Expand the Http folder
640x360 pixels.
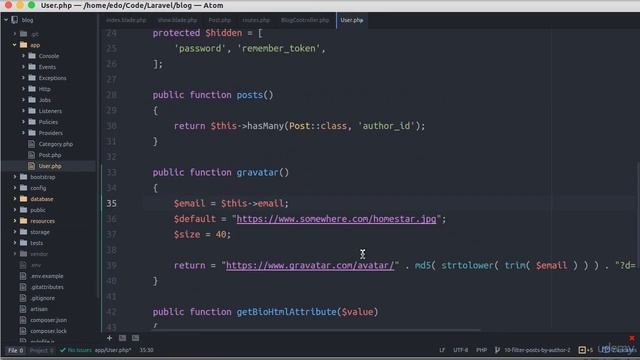[x=23, y=89]
